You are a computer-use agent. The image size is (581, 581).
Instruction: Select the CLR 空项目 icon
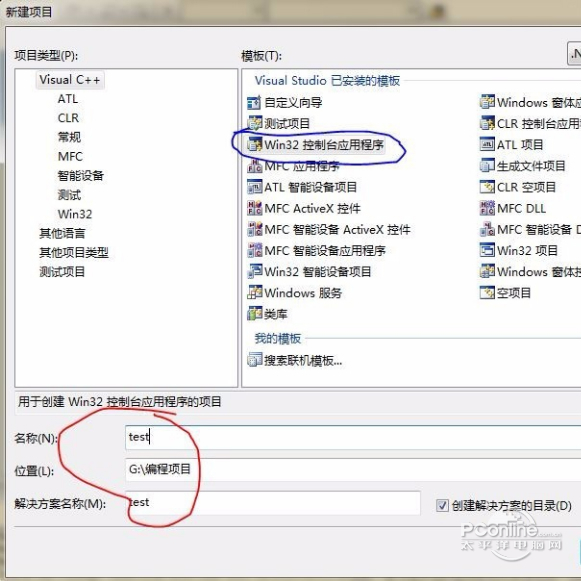click(x=487, y=187)
